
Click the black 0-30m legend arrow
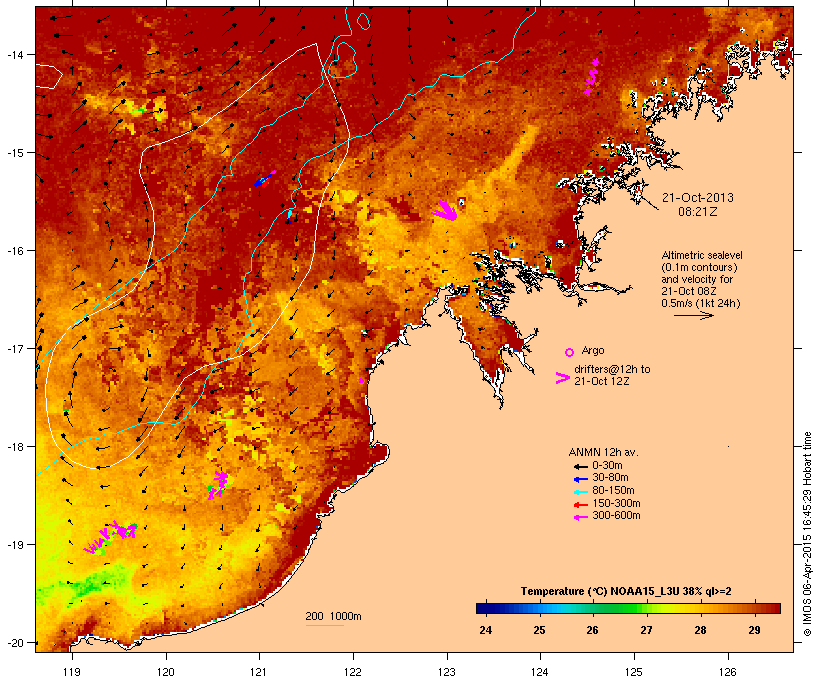(580, 466)
